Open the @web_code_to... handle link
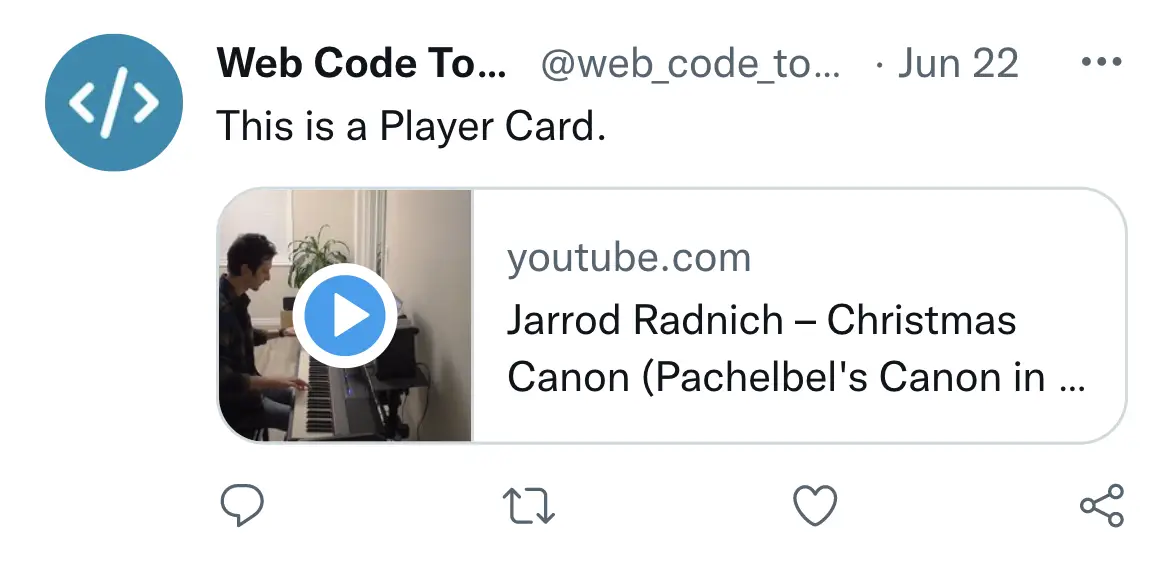The height and width of the screenshot is (567, 1173). (690, 64)
